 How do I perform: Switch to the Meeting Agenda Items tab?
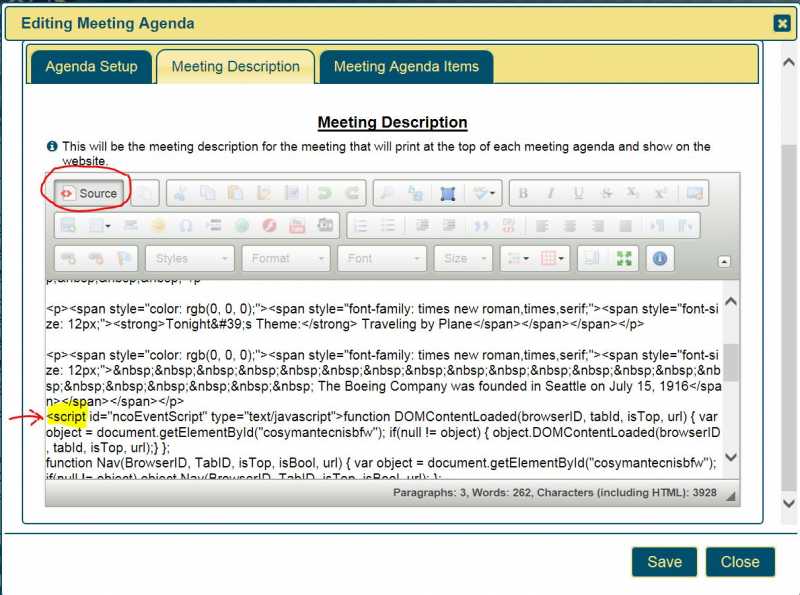pos(406,67)
